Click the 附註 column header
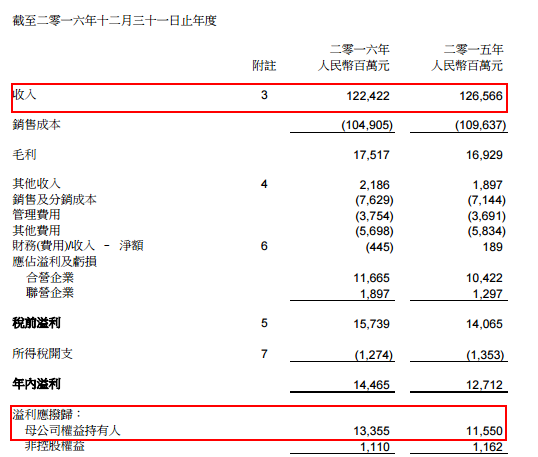 pyautogui.click(x=264, y=65)
